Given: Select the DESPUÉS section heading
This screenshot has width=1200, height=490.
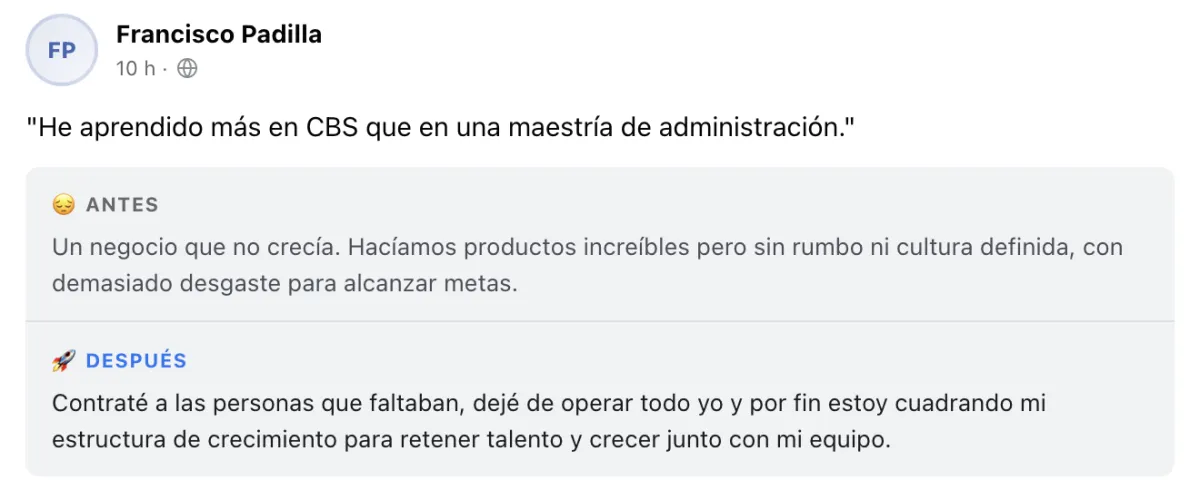Looking at the screenshot, I should (136, 361).
